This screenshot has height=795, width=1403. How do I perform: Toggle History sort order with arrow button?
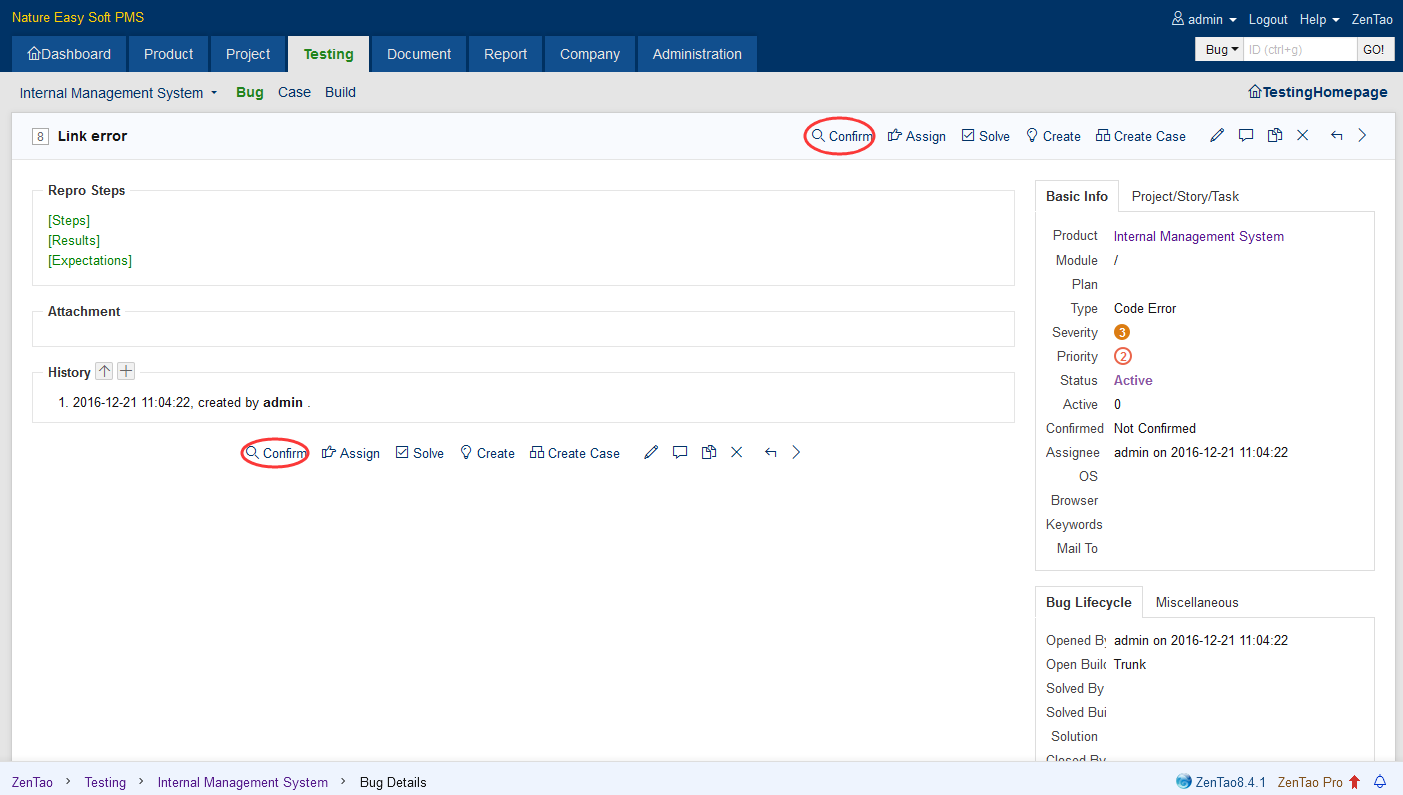click(x=104, y=372)
